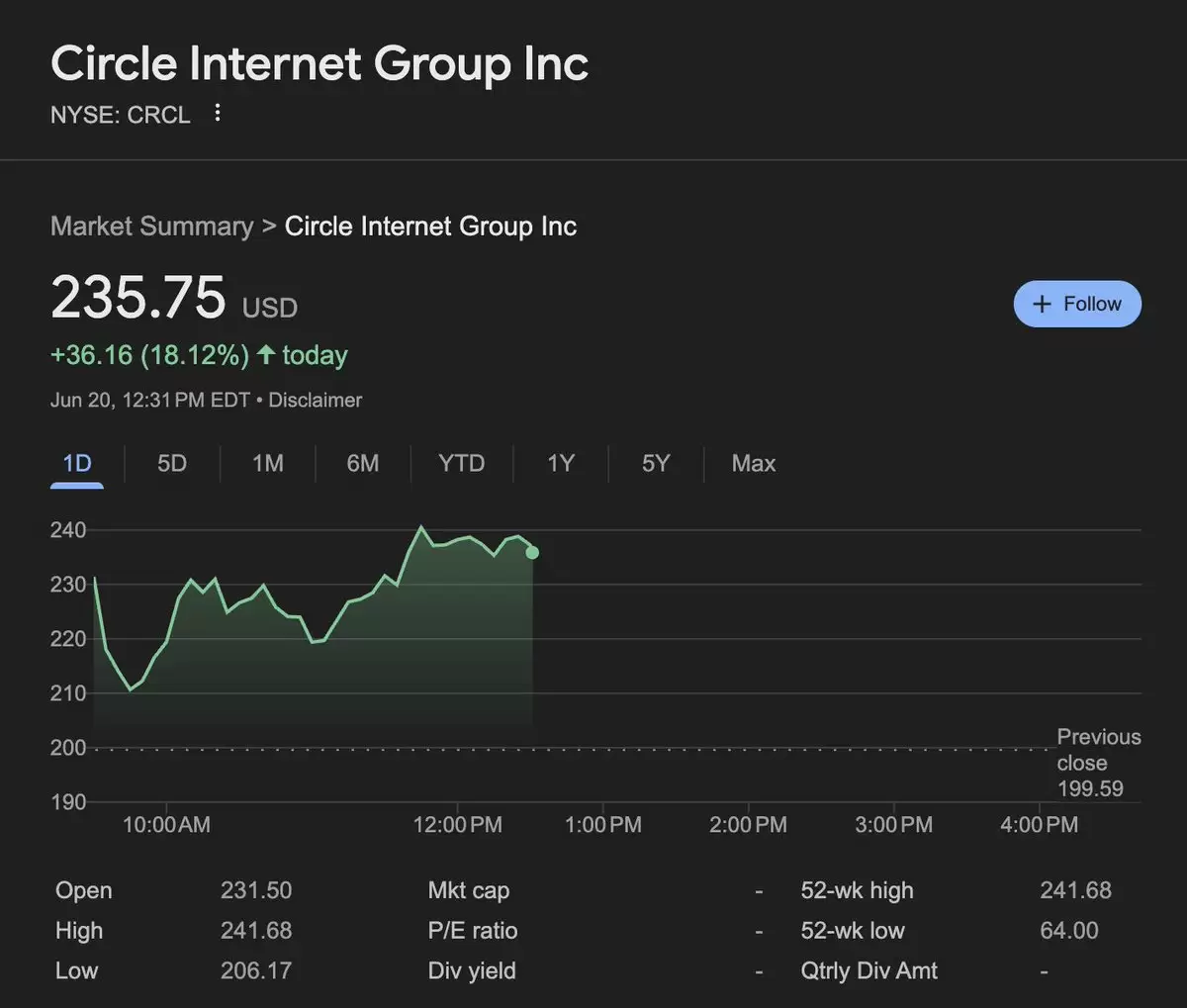
Task: Click the 4:00 PM axis label
Action: (x=1040, y=825)
